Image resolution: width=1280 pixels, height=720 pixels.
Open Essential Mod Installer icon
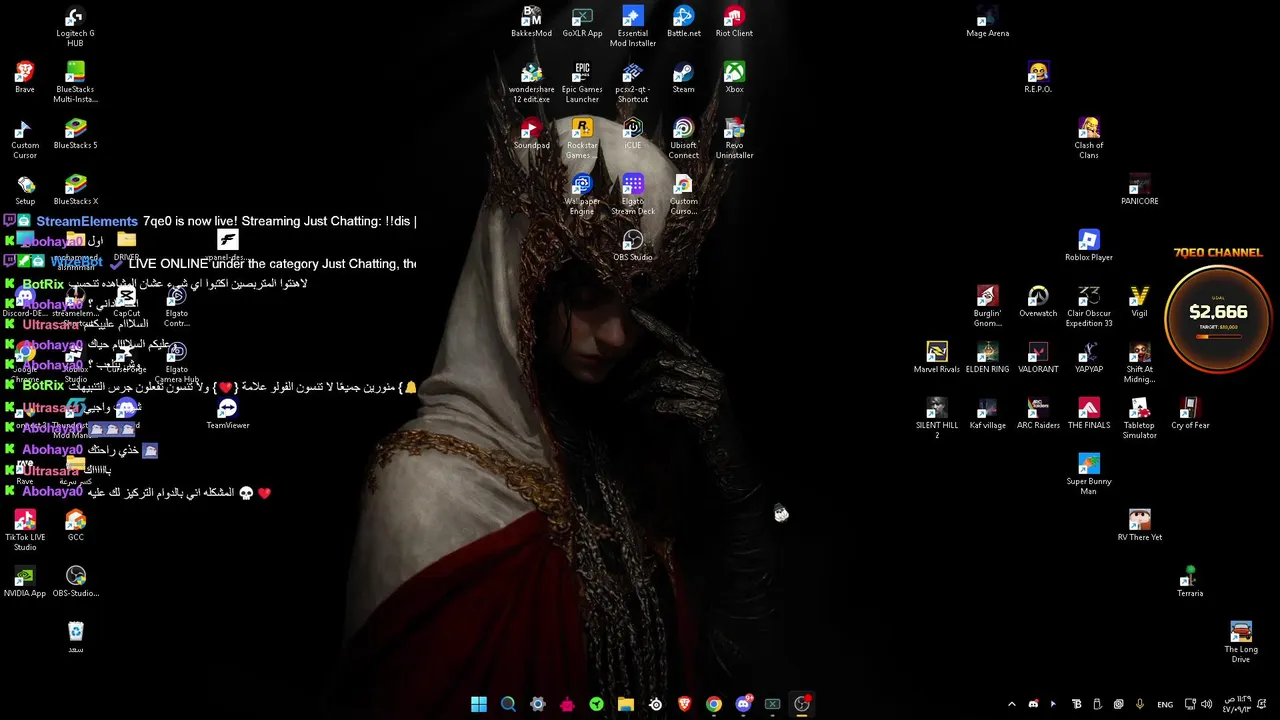633,27
